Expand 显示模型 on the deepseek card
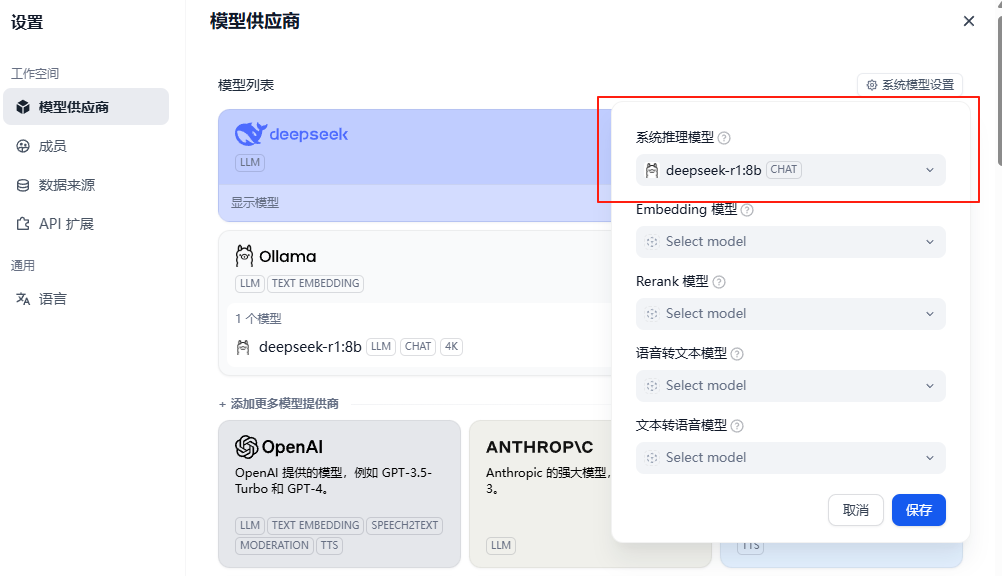This screenshot has width=1002, height=576. 255,203
